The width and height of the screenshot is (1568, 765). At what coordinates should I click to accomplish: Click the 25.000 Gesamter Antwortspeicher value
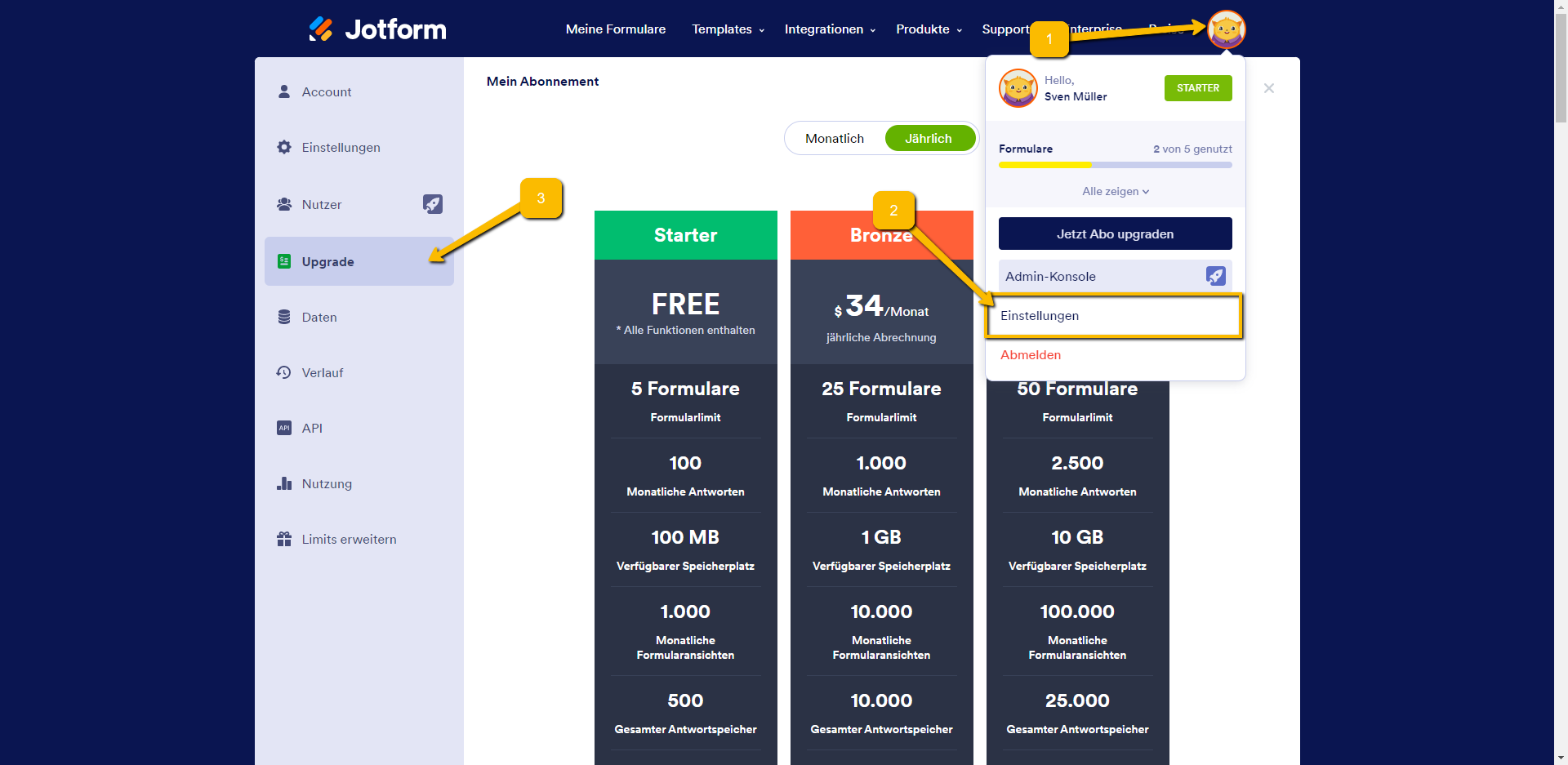point(1077,701)
